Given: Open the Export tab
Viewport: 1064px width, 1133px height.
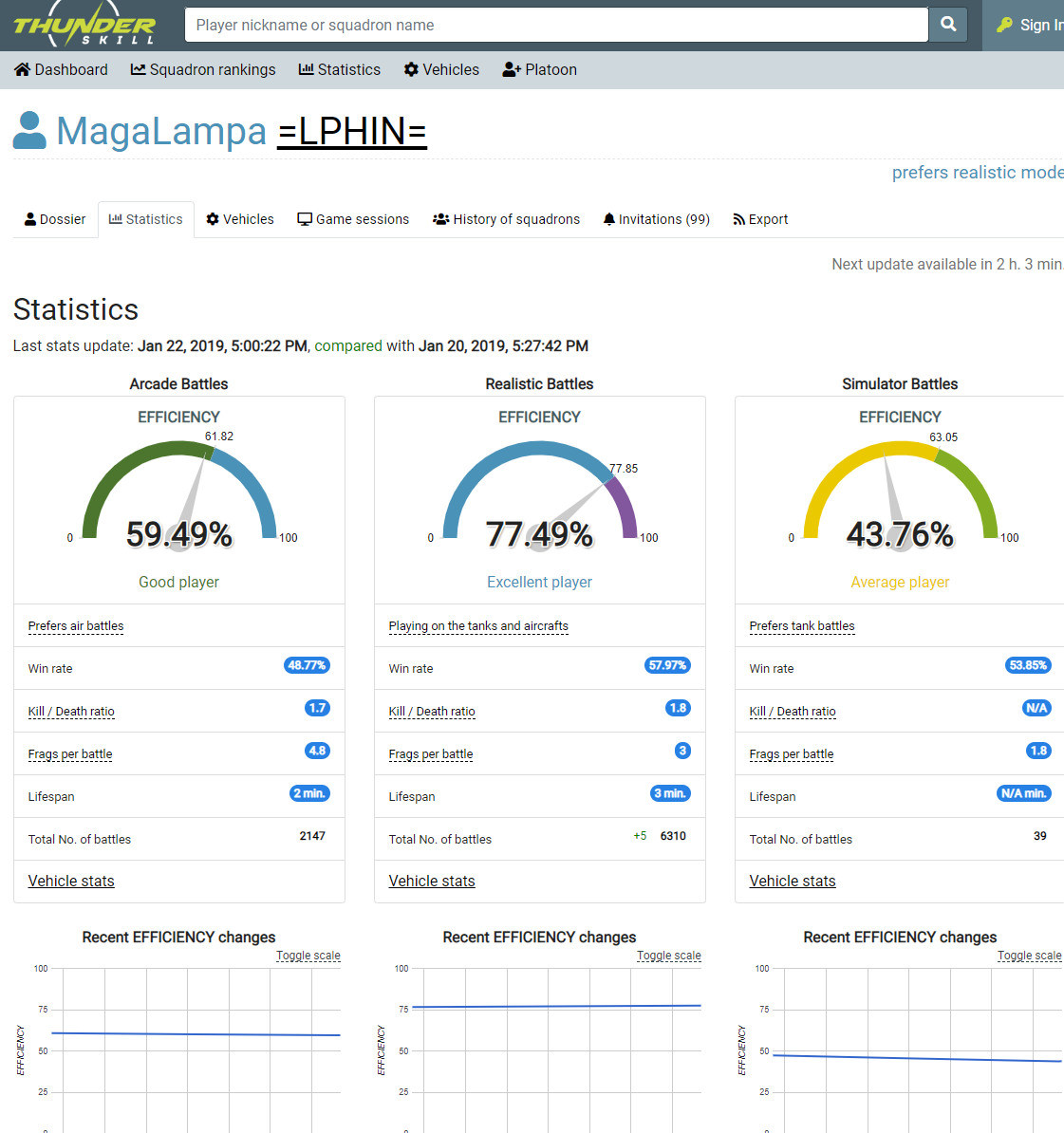Looking at the screenshot, I should tap(760, 219).
